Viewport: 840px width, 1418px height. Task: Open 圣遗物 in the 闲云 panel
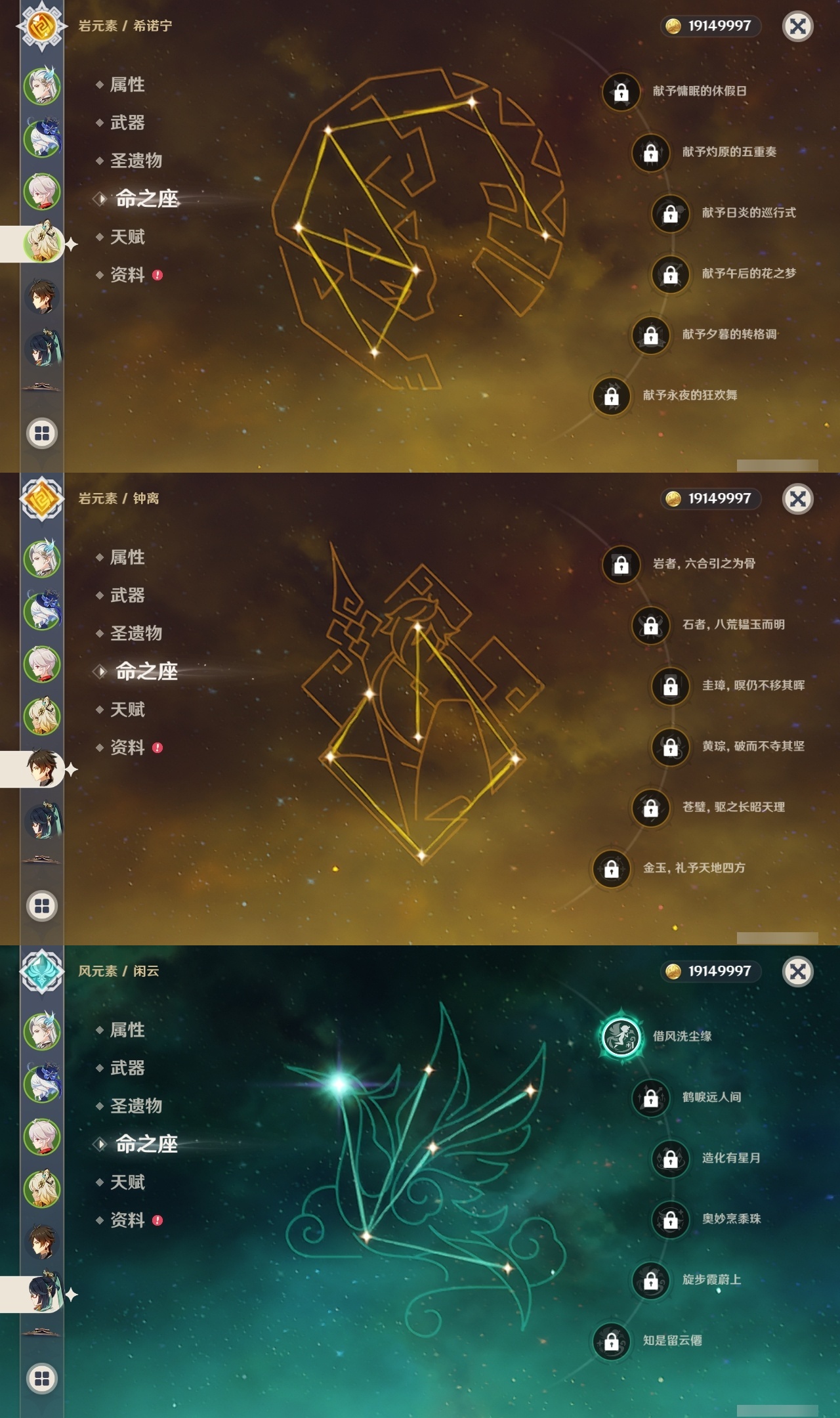[136, 1106]
